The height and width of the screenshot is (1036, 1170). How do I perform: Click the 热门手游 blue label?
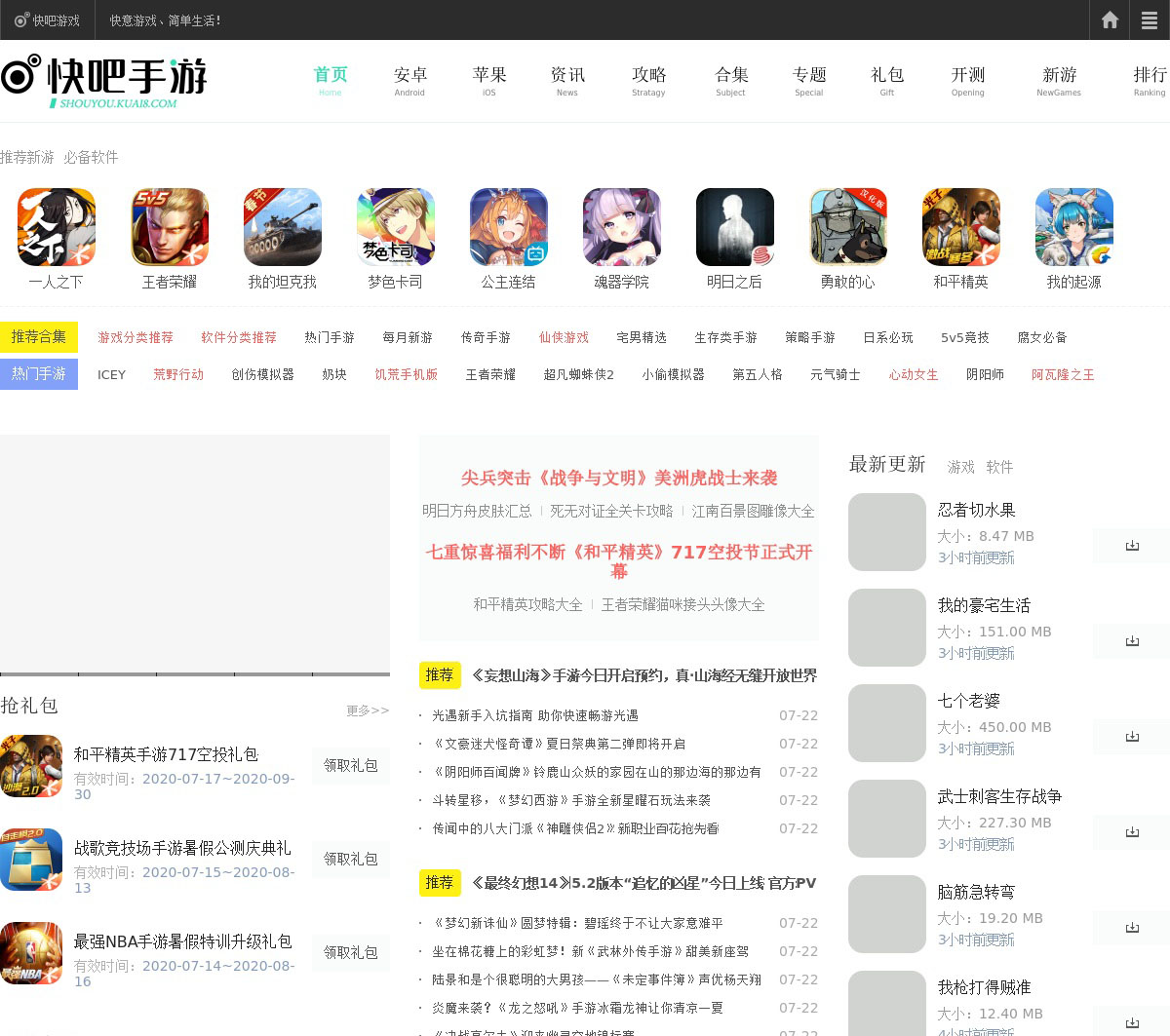click(x=39, y=374)
